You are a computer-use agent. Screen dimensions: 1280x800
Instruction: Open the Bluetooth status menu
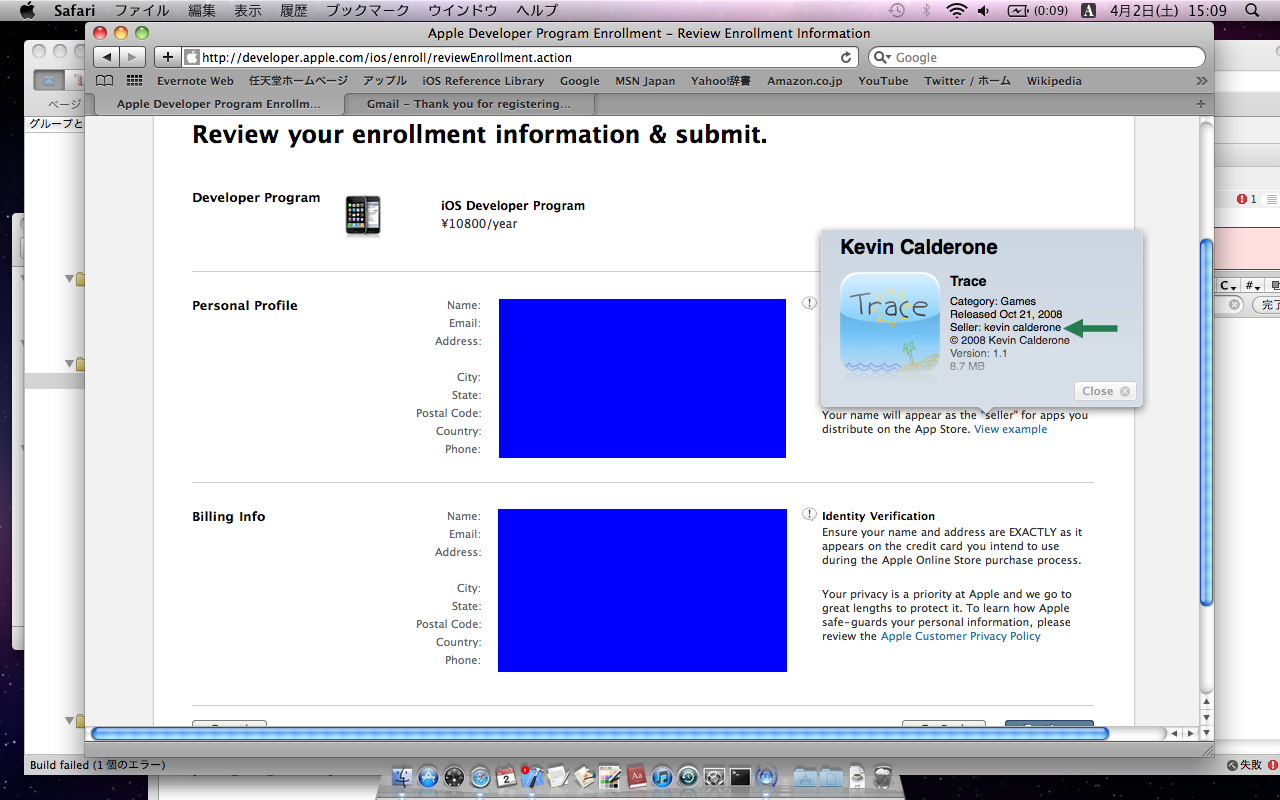point(927,11)
